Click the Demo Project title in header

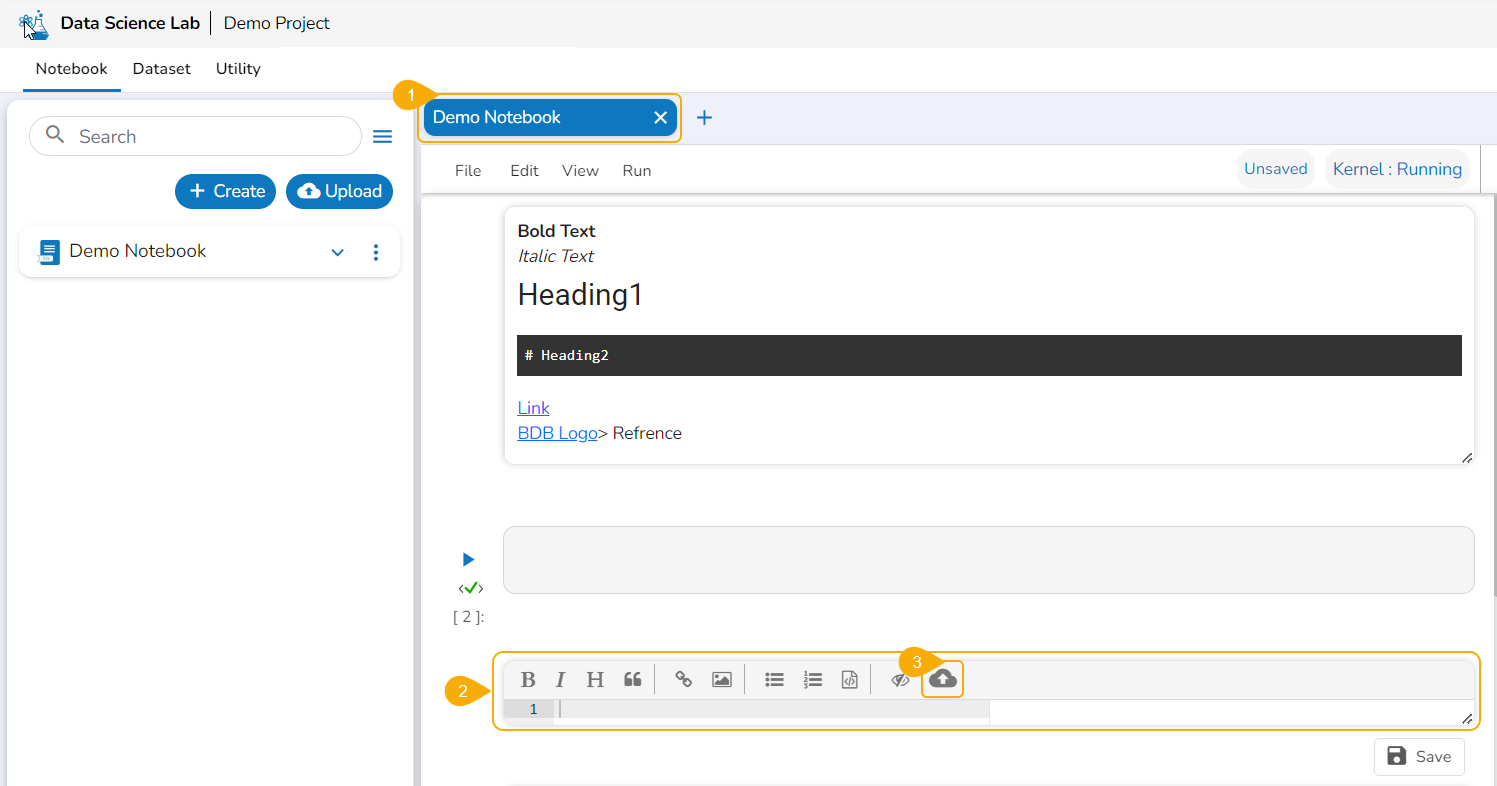(277, 23)
